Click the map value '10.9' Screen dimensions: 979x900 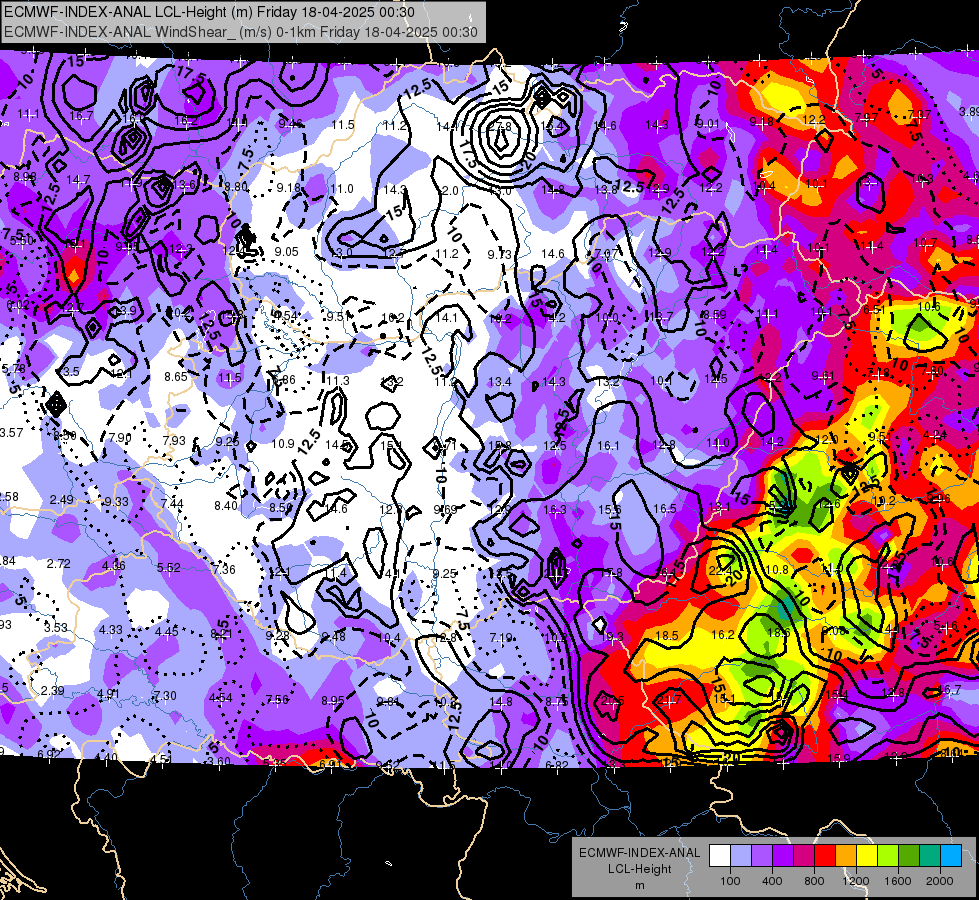(283, 443)
